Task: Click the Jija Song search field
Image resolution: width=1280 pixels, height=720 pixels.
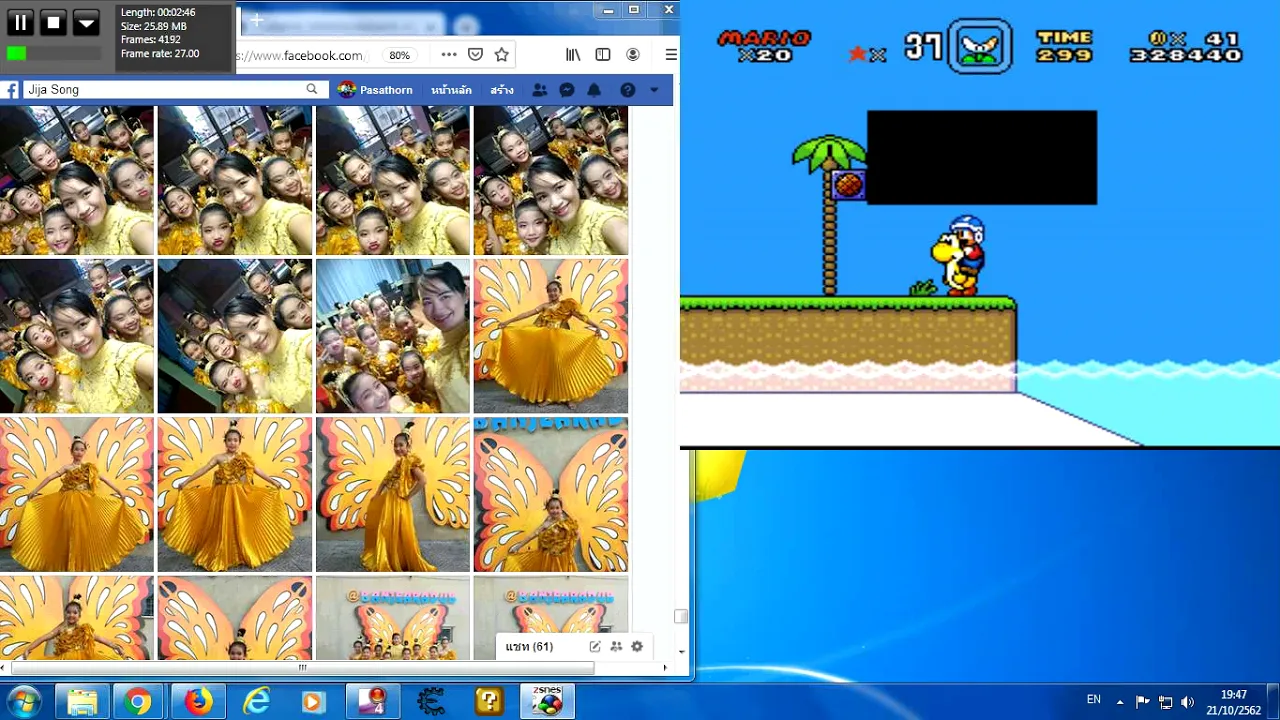Action: click(x=165, y=90)
